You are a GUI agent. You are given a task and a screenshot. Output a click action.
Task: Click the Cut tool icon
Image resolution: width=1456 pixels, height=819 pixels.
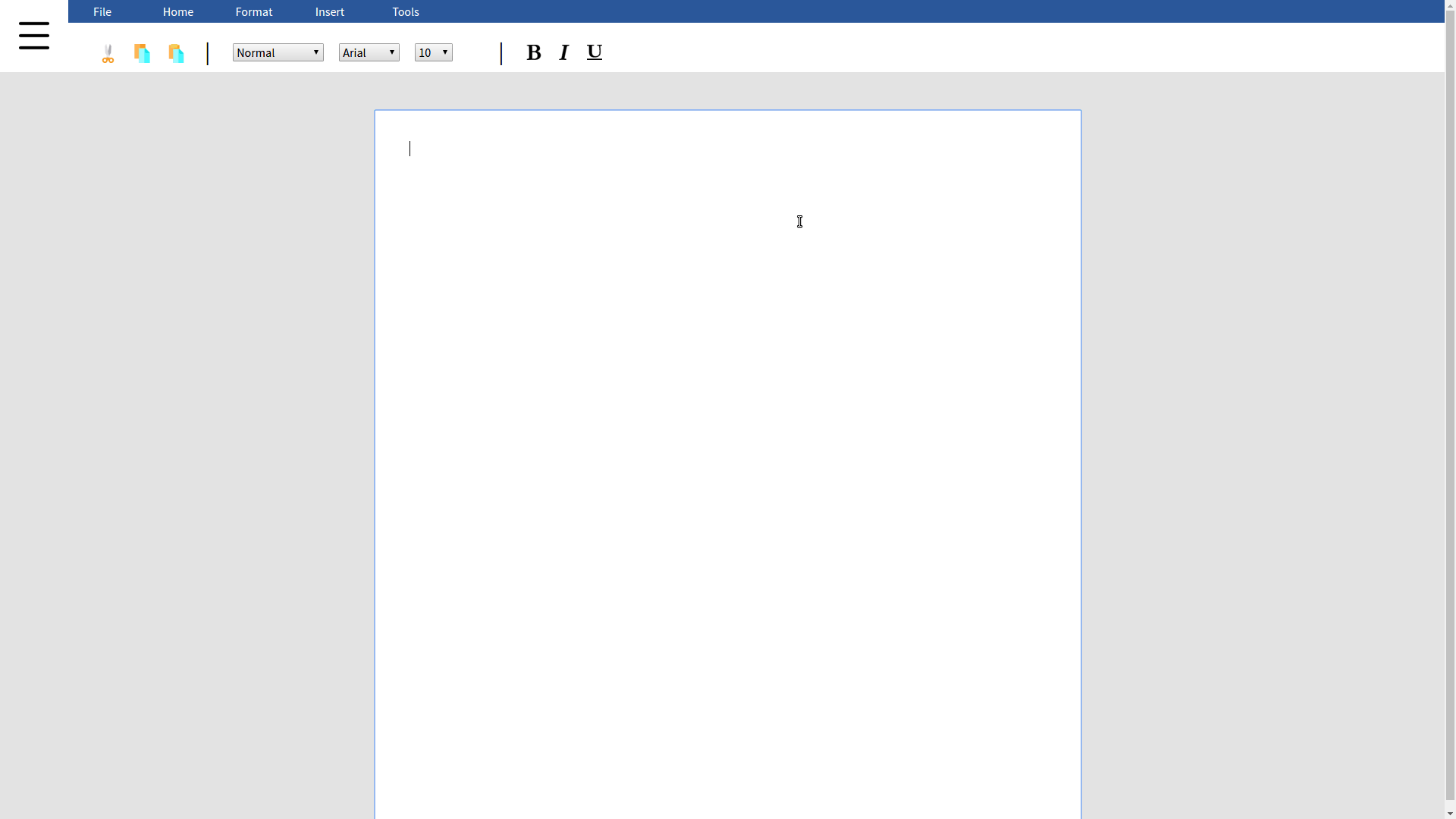(108, 53)
